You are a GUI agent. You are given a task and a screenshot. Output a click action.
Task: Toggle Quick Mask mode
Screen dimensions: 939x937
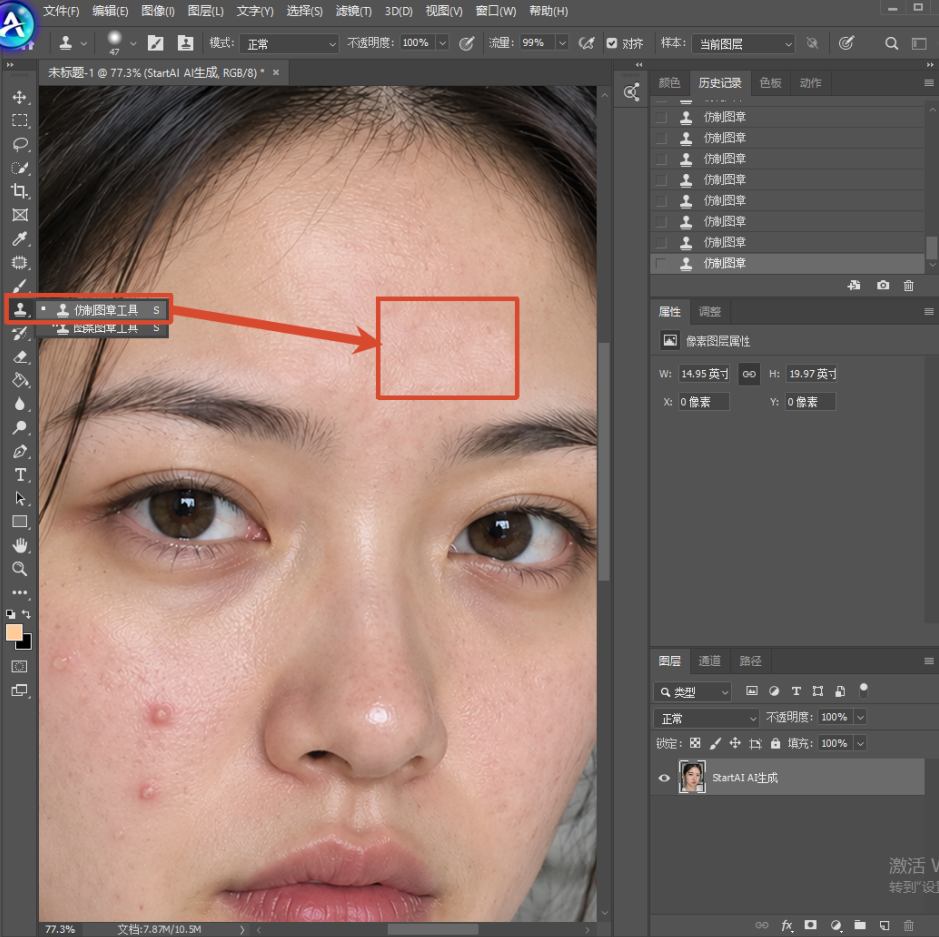[x=20, y=666]
